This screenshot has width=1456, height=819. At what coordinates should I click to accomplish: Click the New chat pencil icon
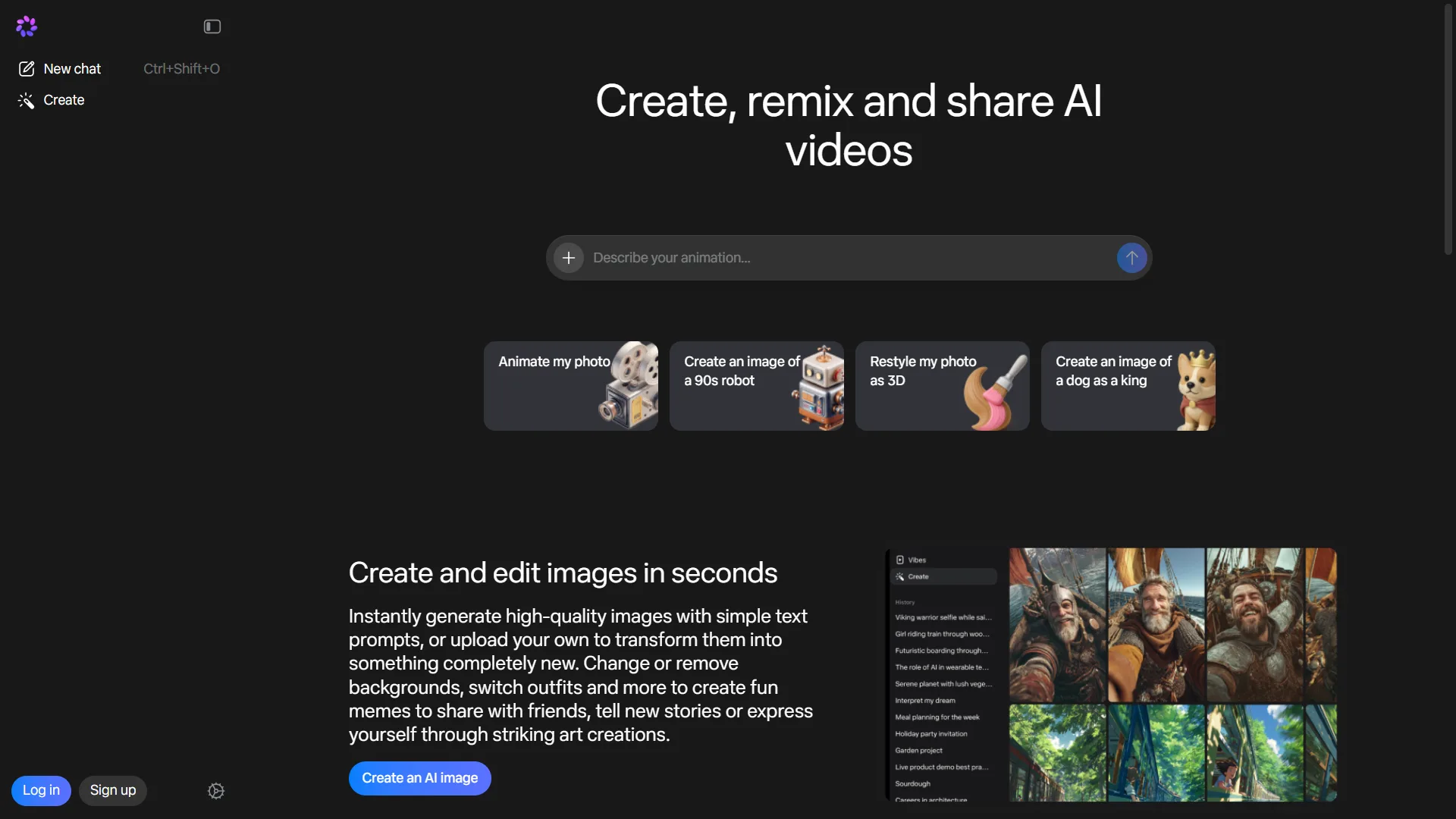coord(27,68)
